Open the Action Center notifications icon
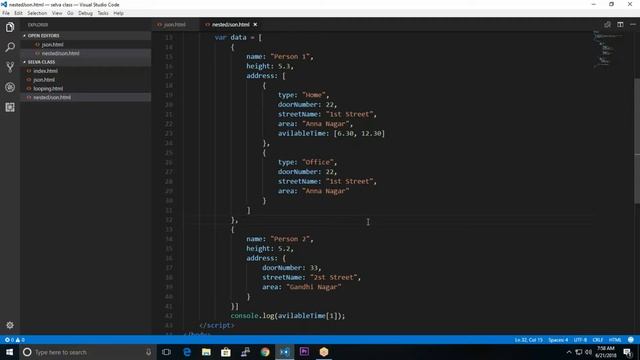 628,352
